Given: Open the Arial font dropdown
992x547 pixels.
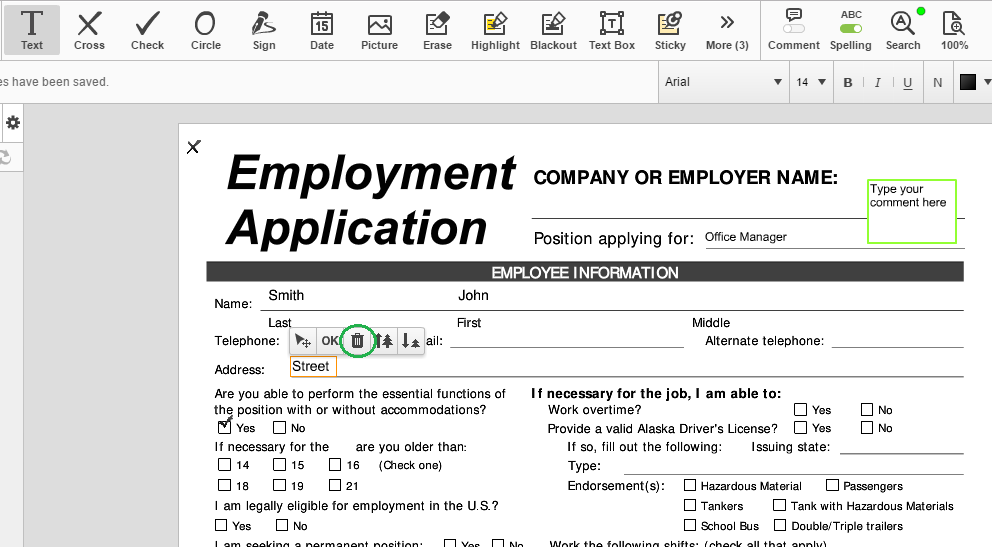Looking at the screenshot, I should pyautogui.click(x=723, y=82).
